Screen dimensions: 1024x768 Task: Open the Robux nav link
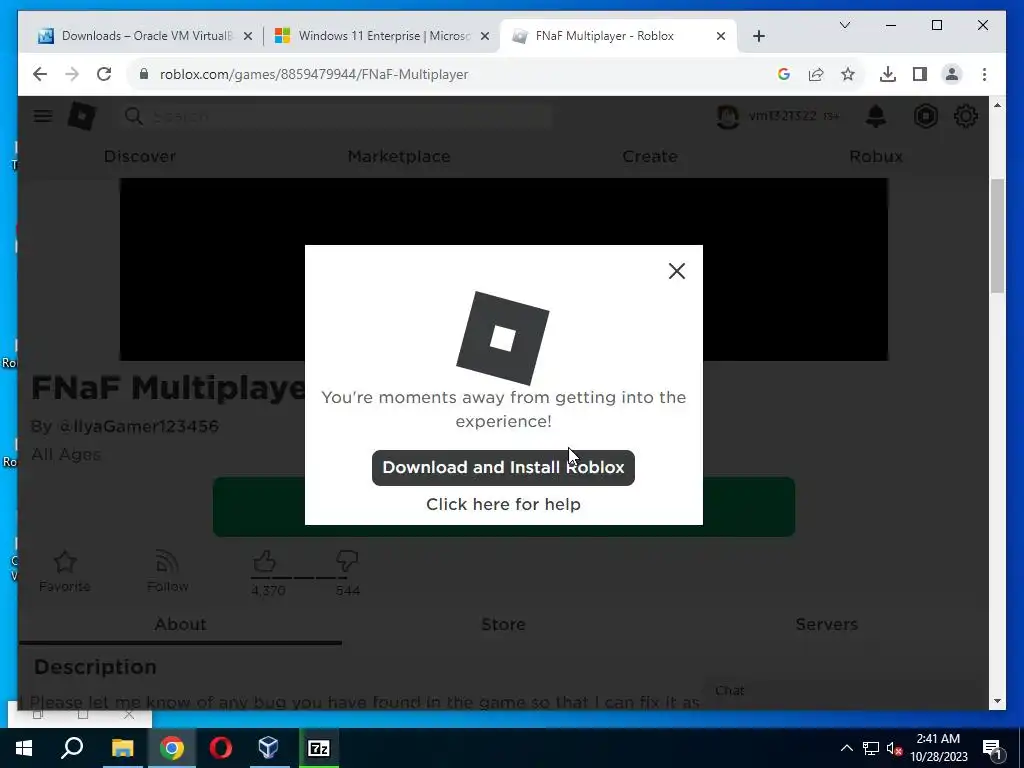[x=876, y=156]
